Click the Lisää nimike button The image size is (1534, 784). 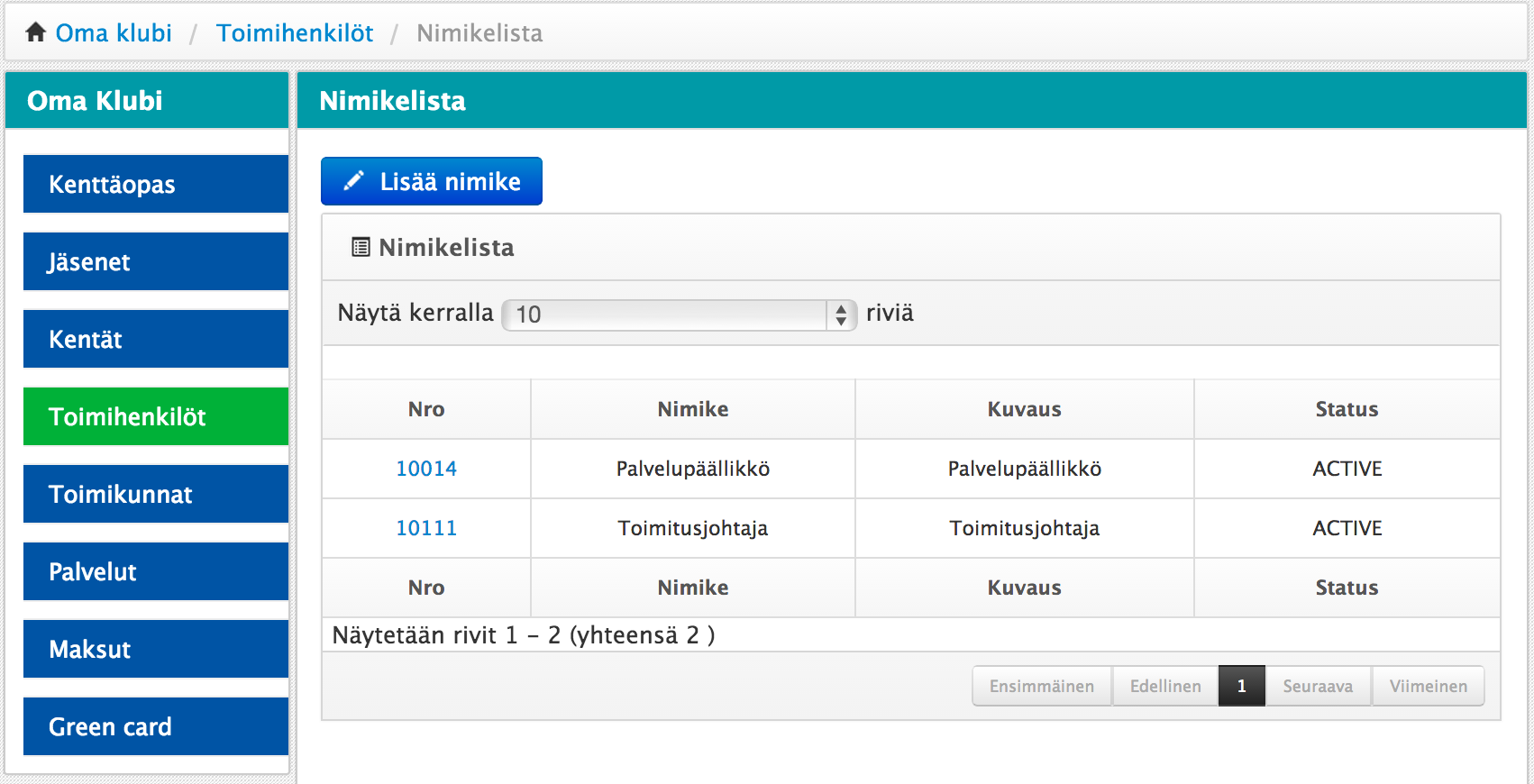(432, 181)
